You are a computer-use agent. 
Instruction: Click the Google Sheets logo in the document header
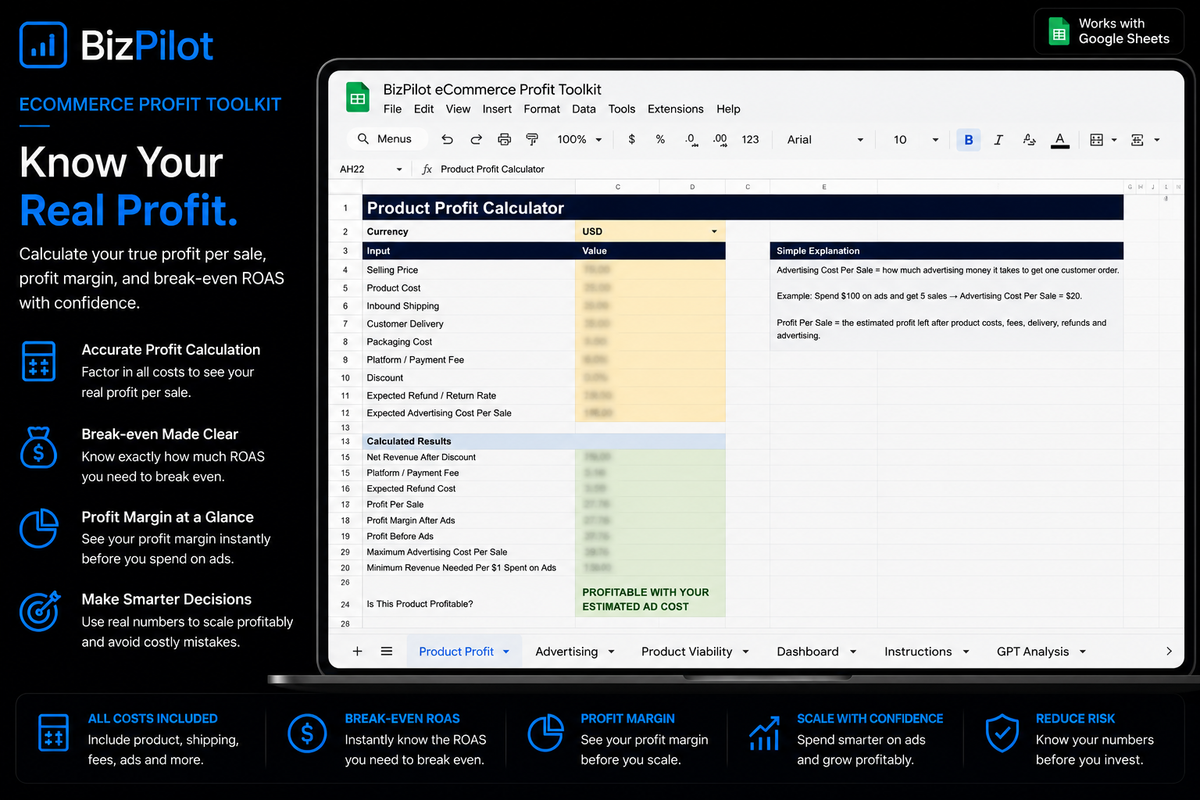pos(358,97)
